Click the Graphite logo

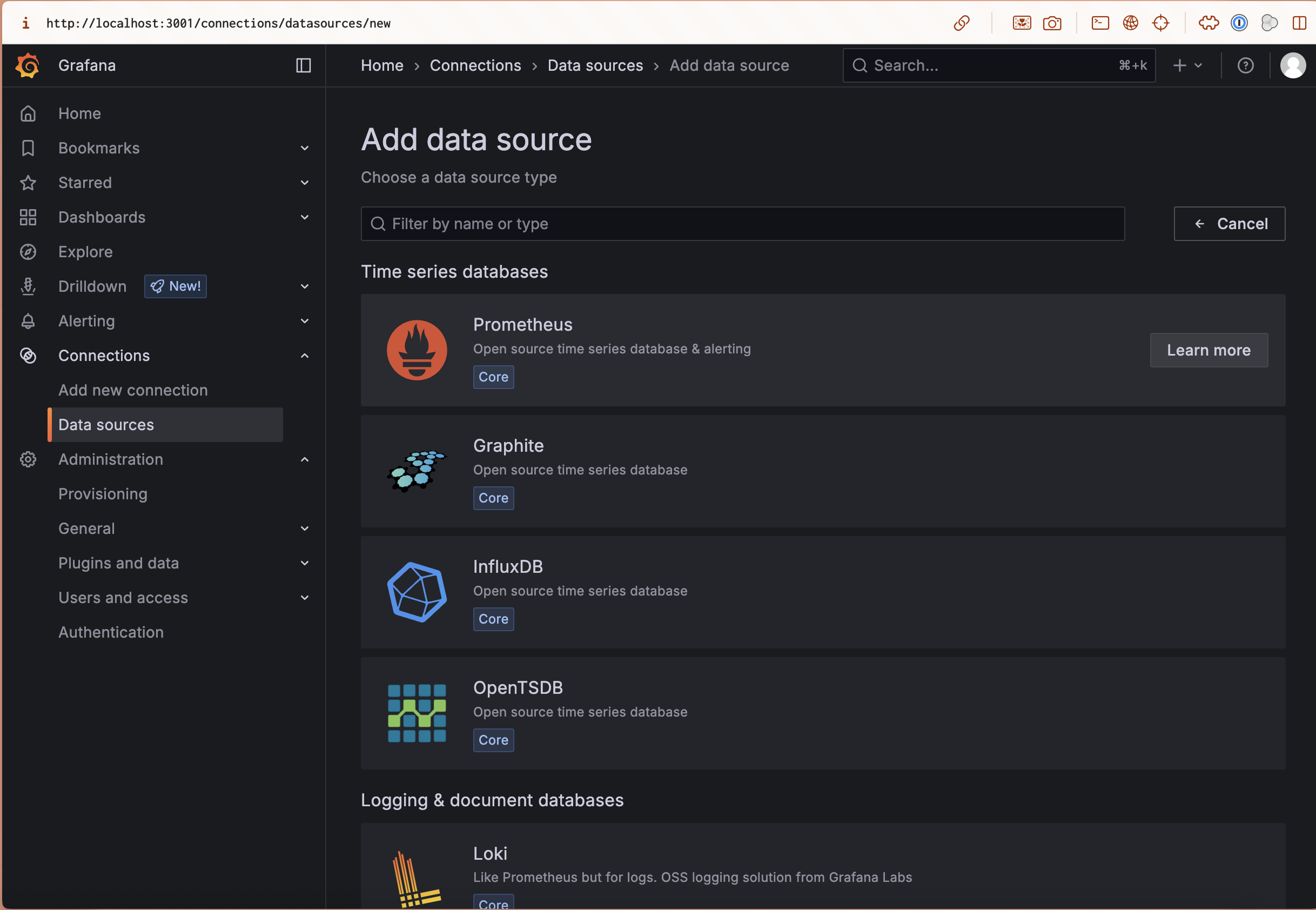(417, 471)
